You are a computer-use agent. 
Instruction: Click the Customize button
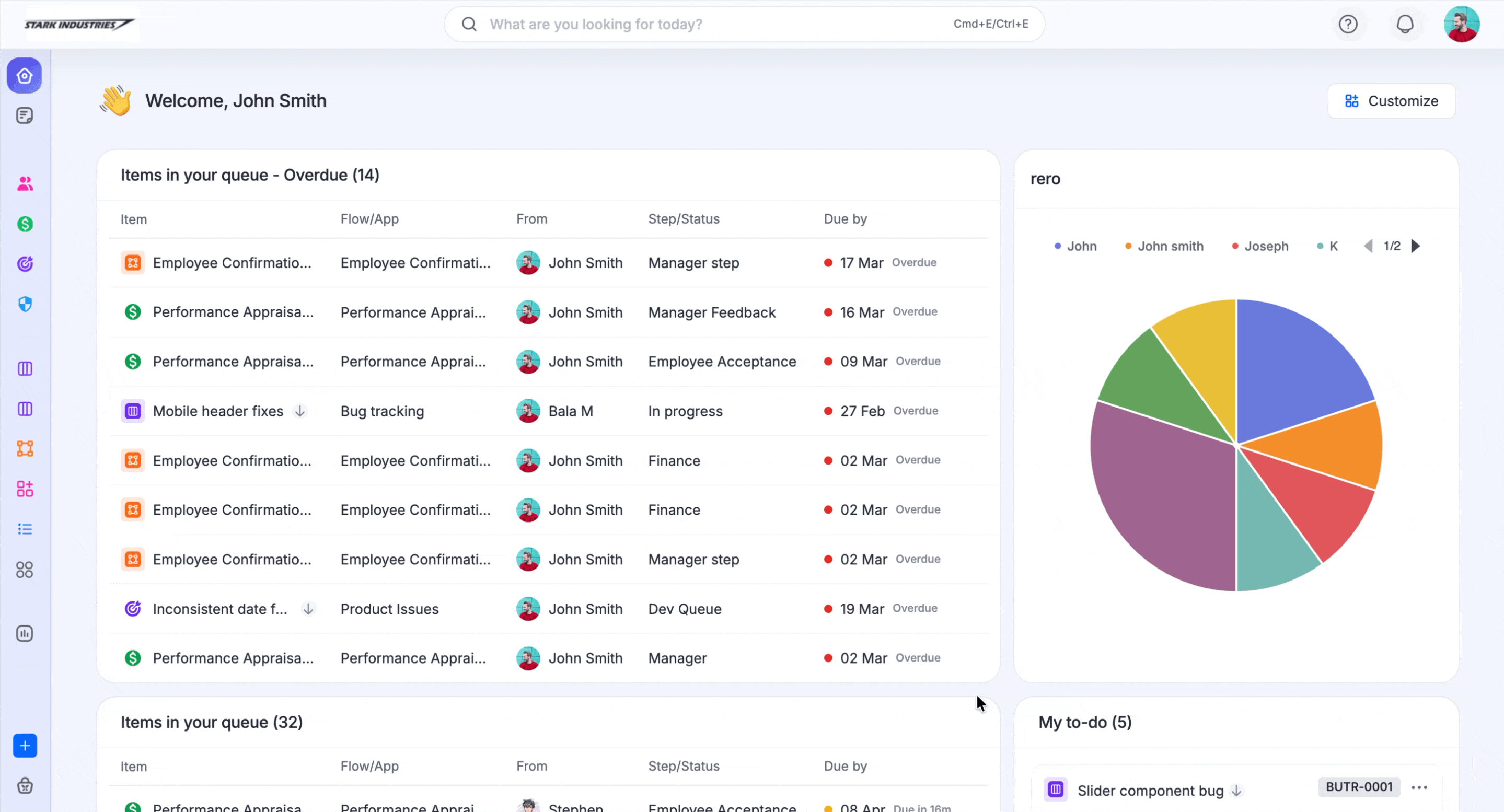pyautogui.click(x=1391, y=101)
